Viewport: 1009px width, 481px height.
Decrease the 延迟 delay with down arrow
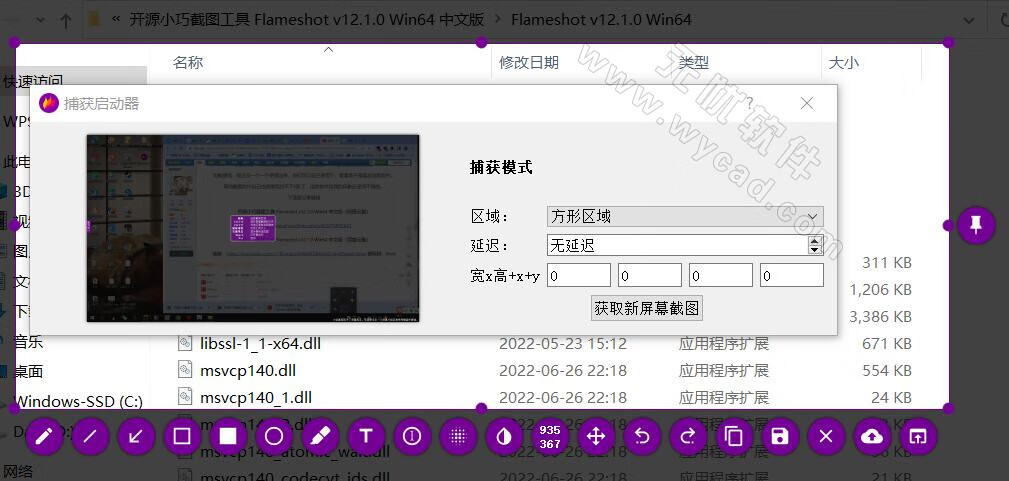pos(815,250)
